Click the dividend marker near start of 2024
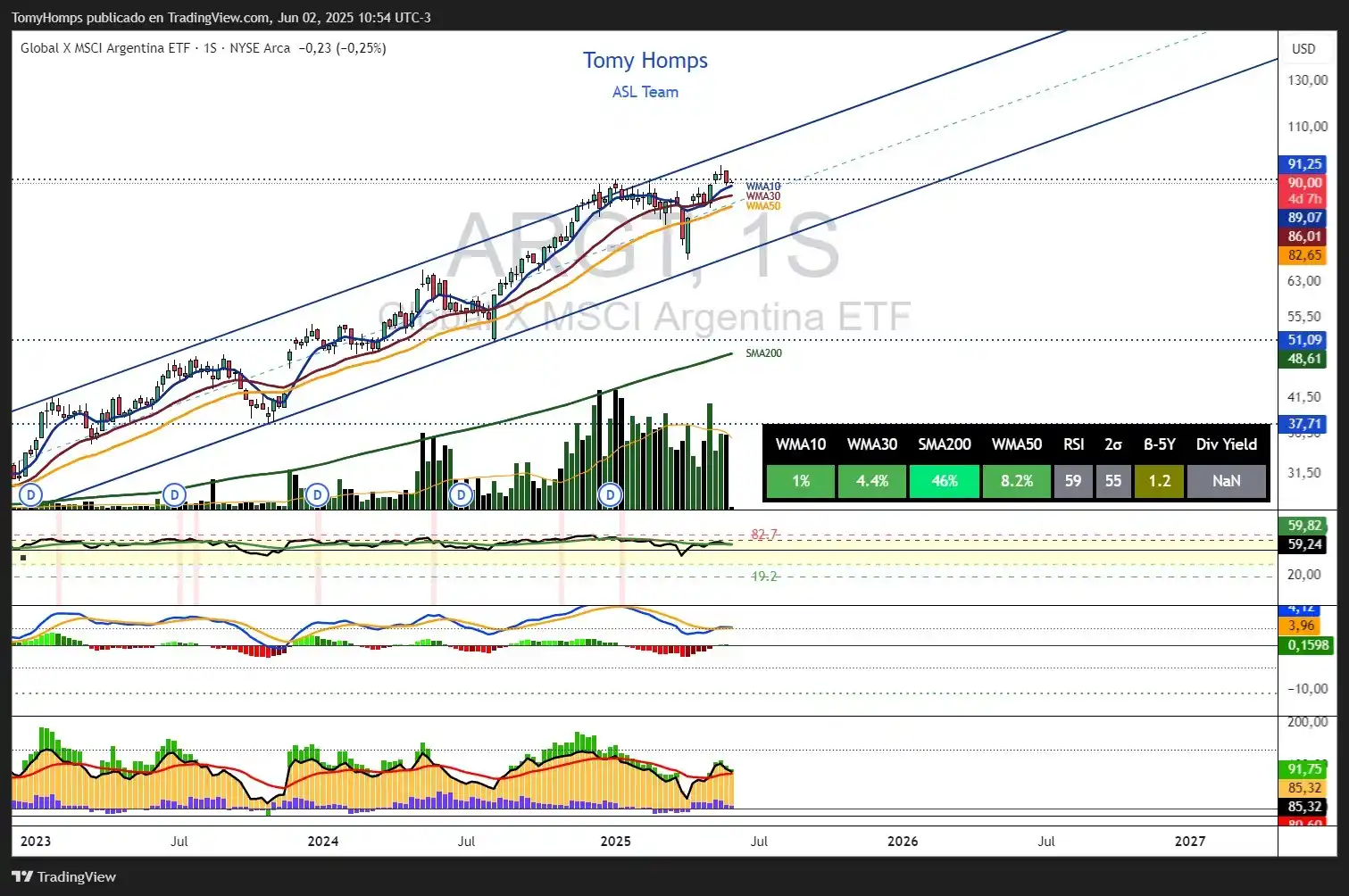The width and height of the screenshot is (1349, 896). (317, 494)
